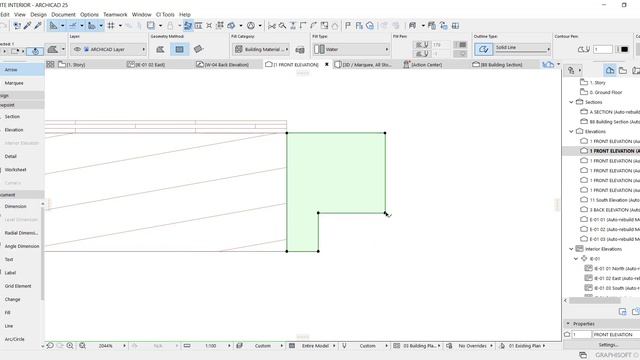
Task: Open the Options menu
Action: (x=89, y=14)
